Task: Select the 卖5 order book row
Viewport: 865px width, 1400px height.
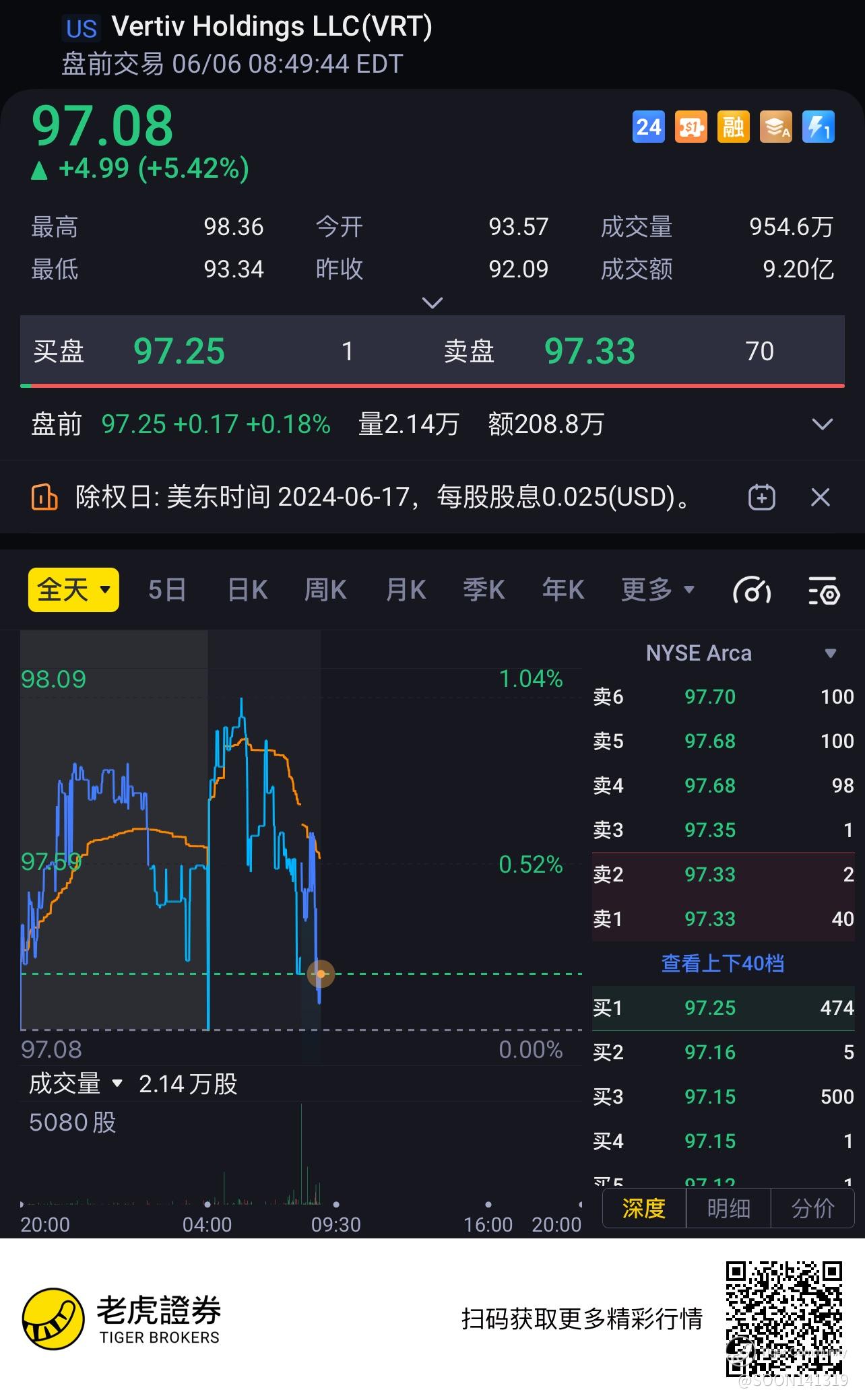Action: (x=723, y=741)
